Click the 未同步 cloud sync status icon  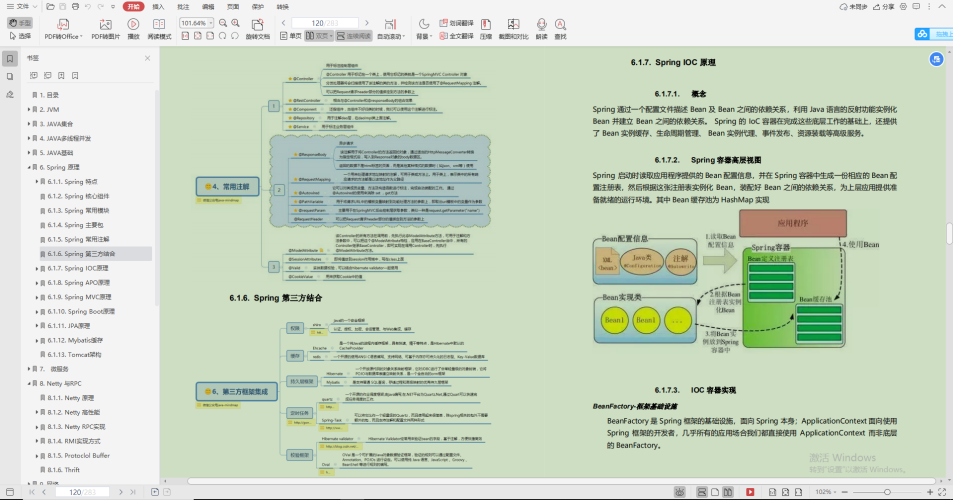853,7
